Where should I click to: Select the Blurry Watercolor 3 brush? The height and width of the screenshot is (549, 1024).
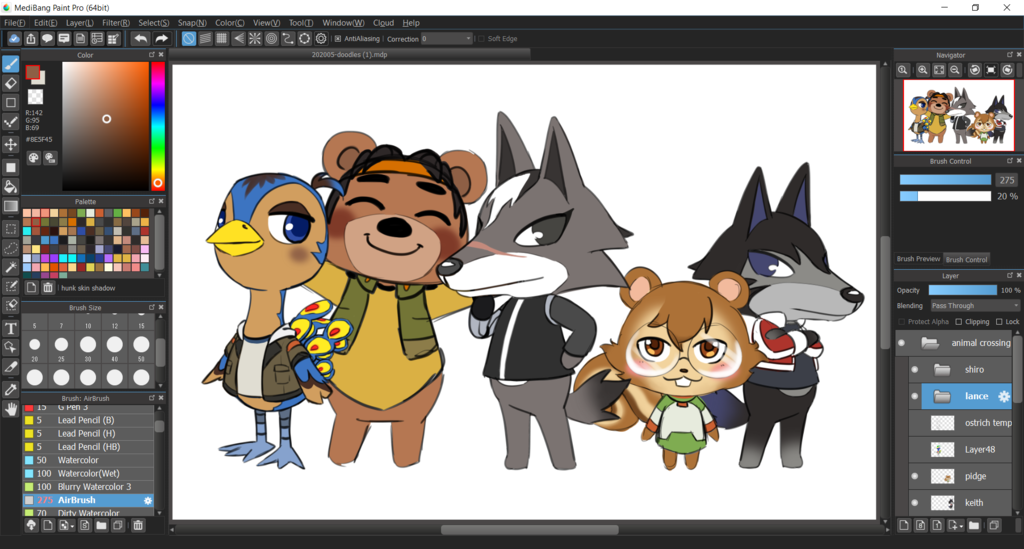(88, 487)
